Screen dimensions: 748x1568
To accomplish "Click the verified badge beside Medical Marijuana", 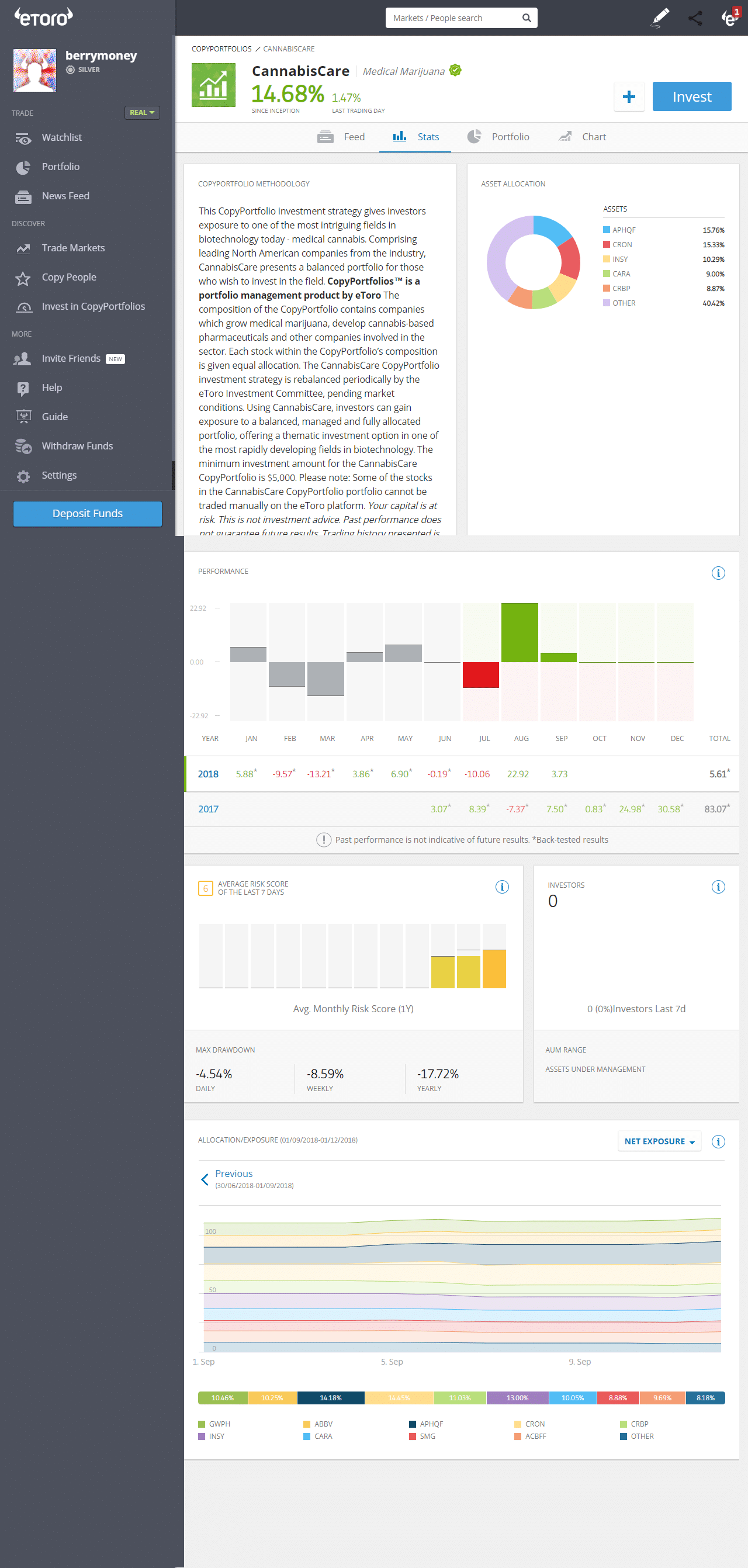I will click(455, 71).
